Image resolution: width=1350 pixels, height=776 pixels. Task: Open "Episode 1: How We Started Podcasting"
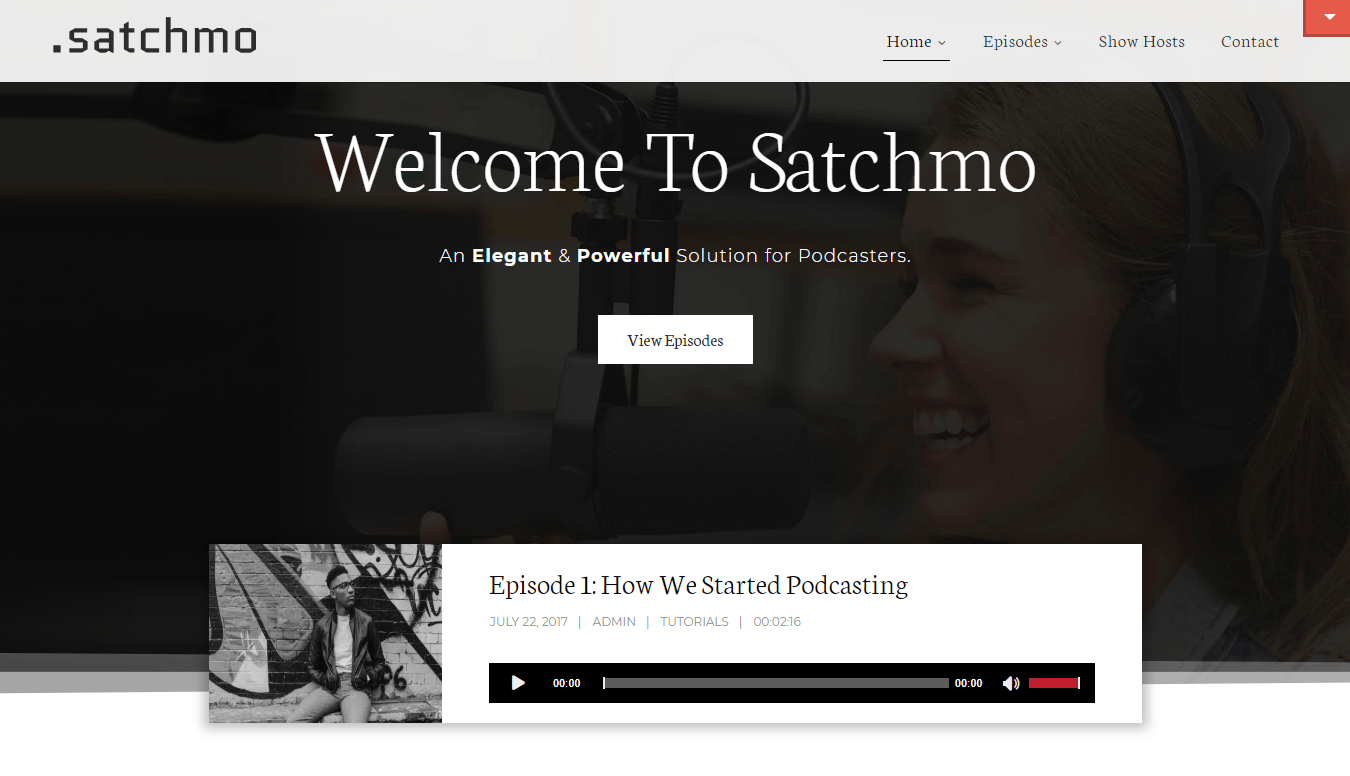click(697, 585)
